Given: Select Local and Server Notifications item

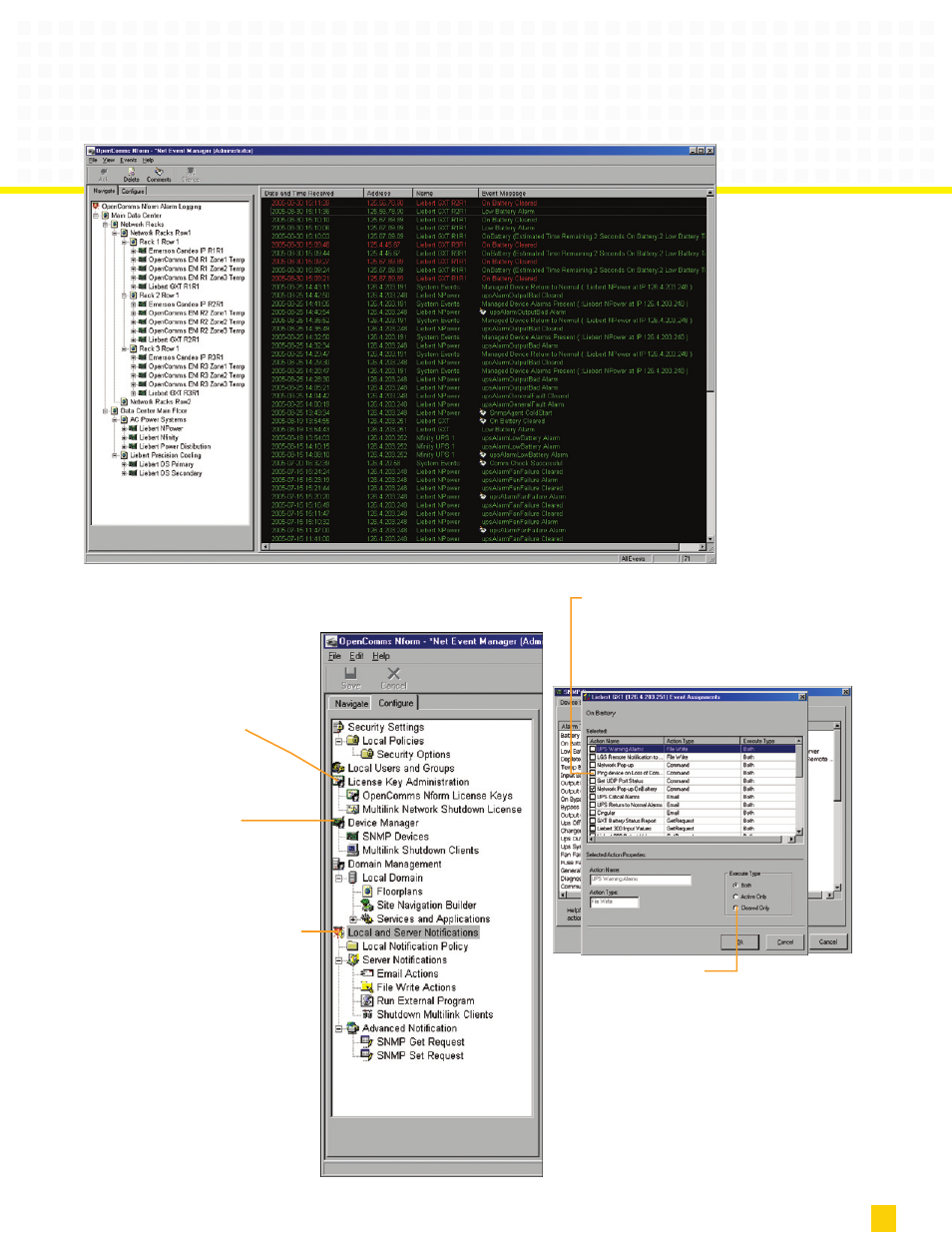Looking at the screenshot, I should pyautogui.click(x=413, y=932).
